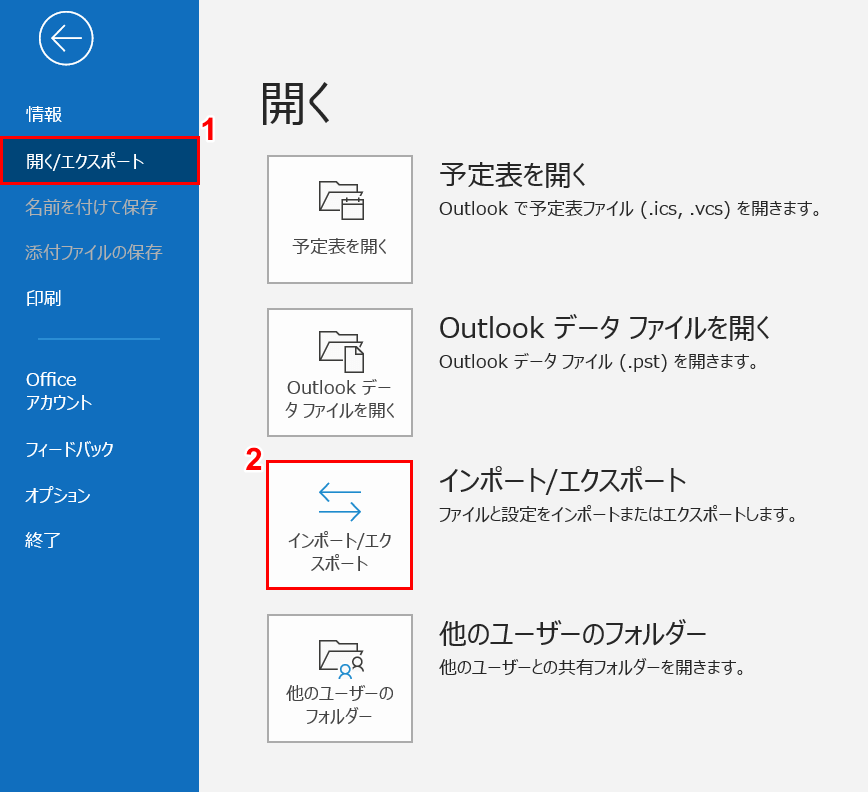Click the blue two-way arrows import/export icon
Viewport: 868px width, 792px height.
340,501
